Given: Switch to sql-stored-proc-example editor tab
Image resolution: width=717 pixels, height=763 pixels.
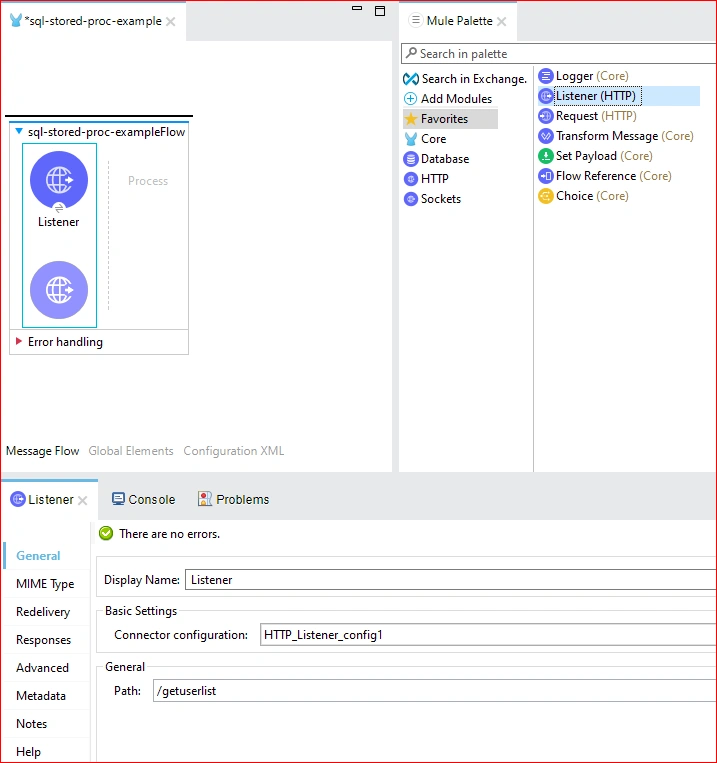Looking at the screenshot, I should tap(93, 21).
